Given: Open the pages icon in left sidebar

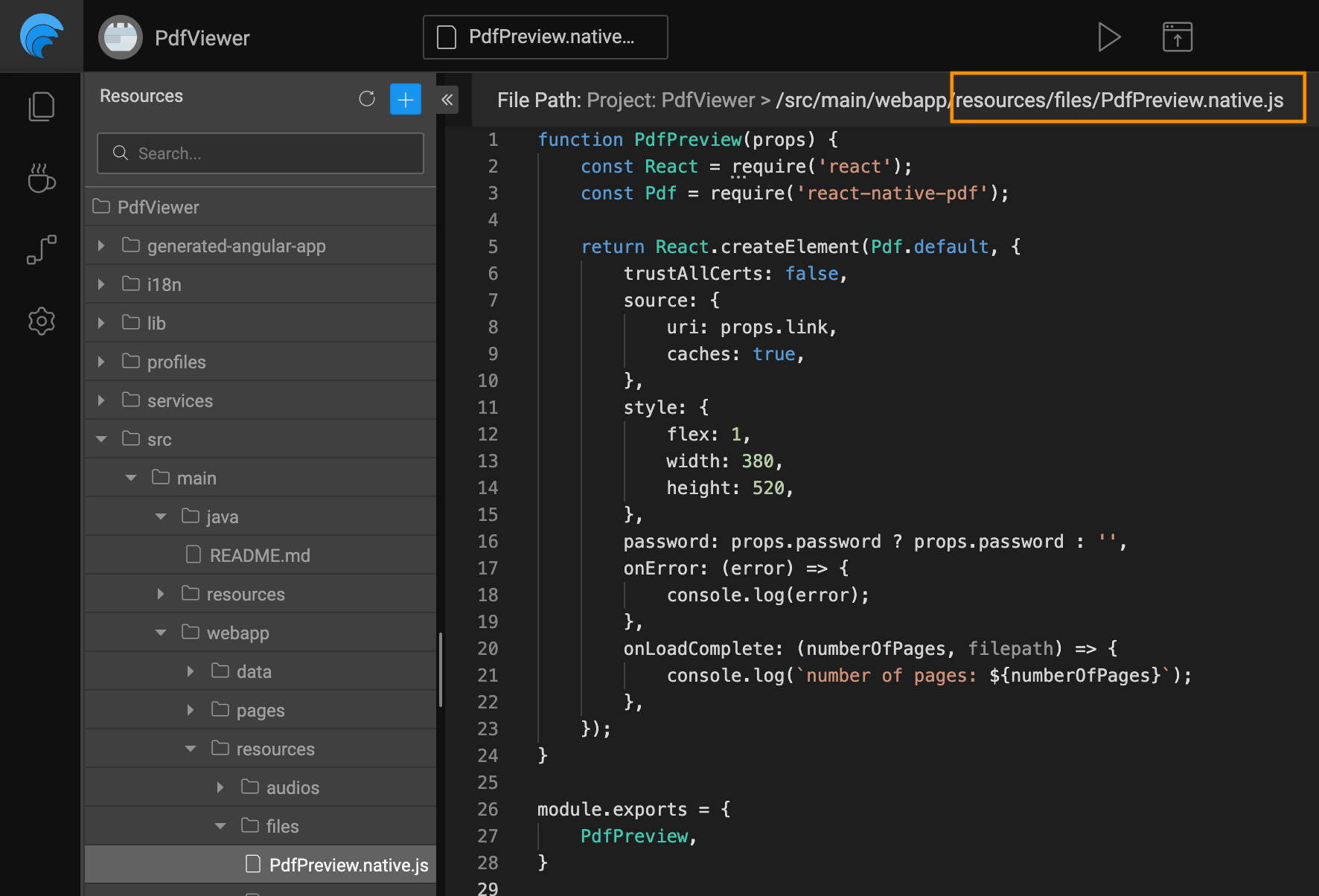Looking at the screenshot, I should [x=42, y=106].
